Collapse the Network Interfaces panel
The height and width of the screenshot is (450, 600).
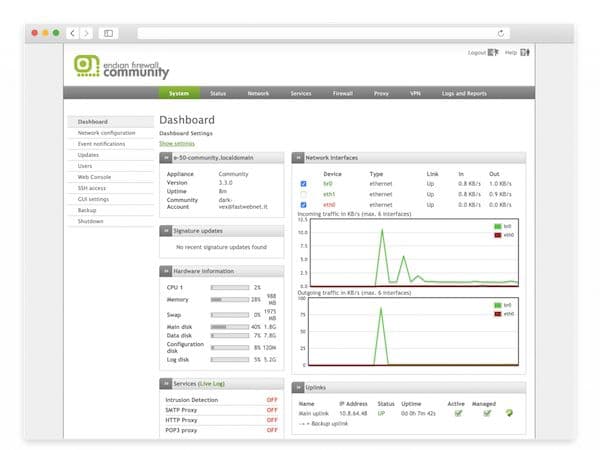coord(298,158)
